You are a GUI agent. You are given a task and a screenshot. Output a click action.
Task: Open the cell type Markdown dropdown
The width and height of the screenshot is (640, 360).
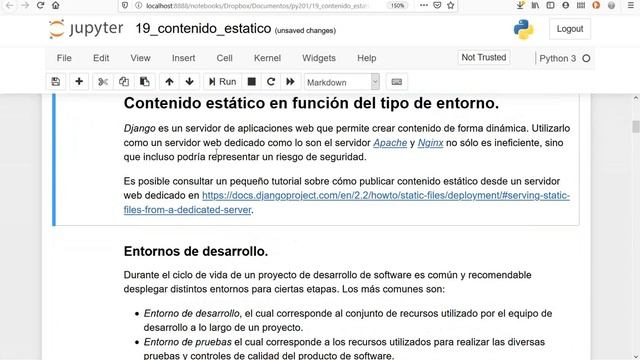point(342,82)
